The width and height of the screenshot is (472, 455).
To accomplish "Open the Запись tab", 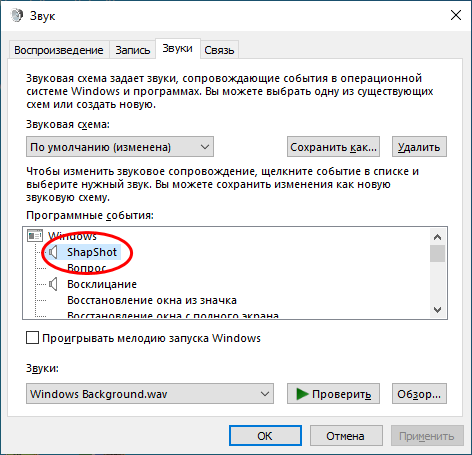I will coord(133,50).
